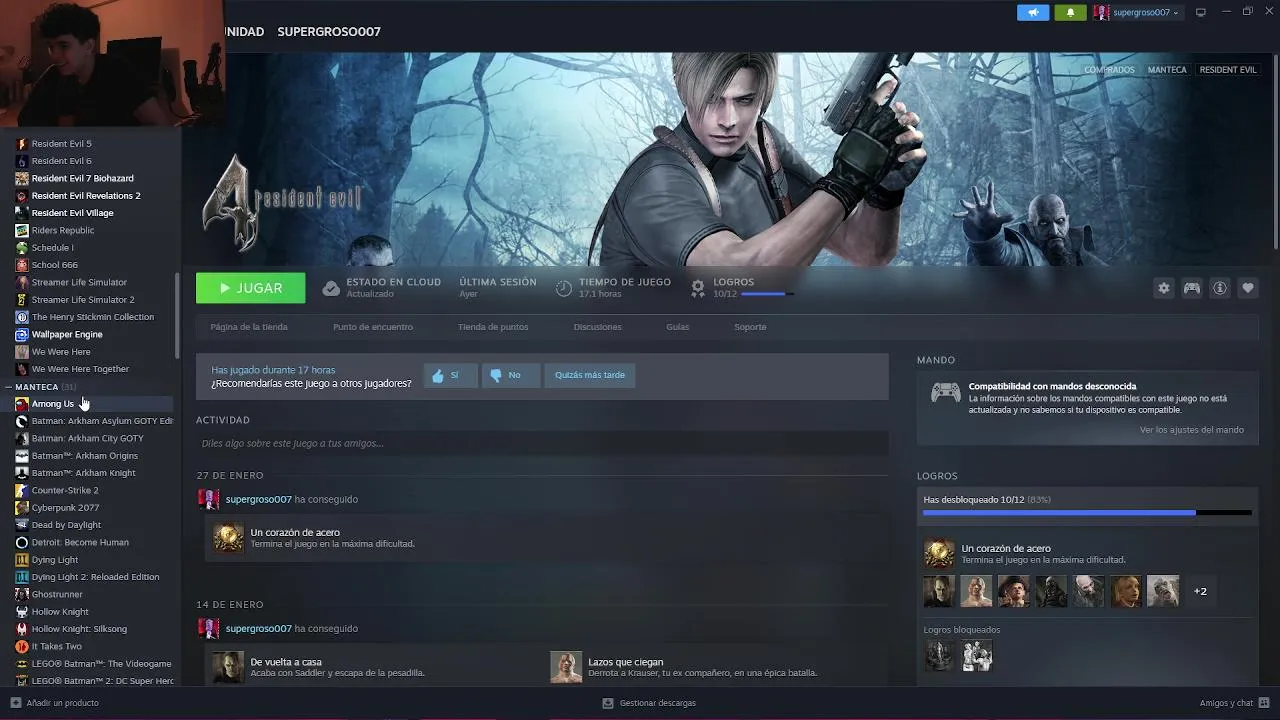Screen dimensions: 1280x720
Task: Open Guías tab
Action: (x=678, y=327)
